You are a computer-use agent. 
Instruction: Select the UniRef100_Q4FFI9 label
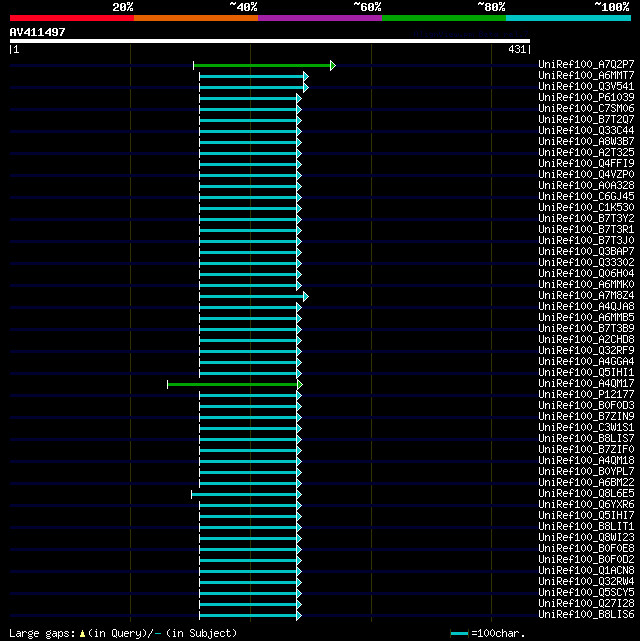click(586, 164)
